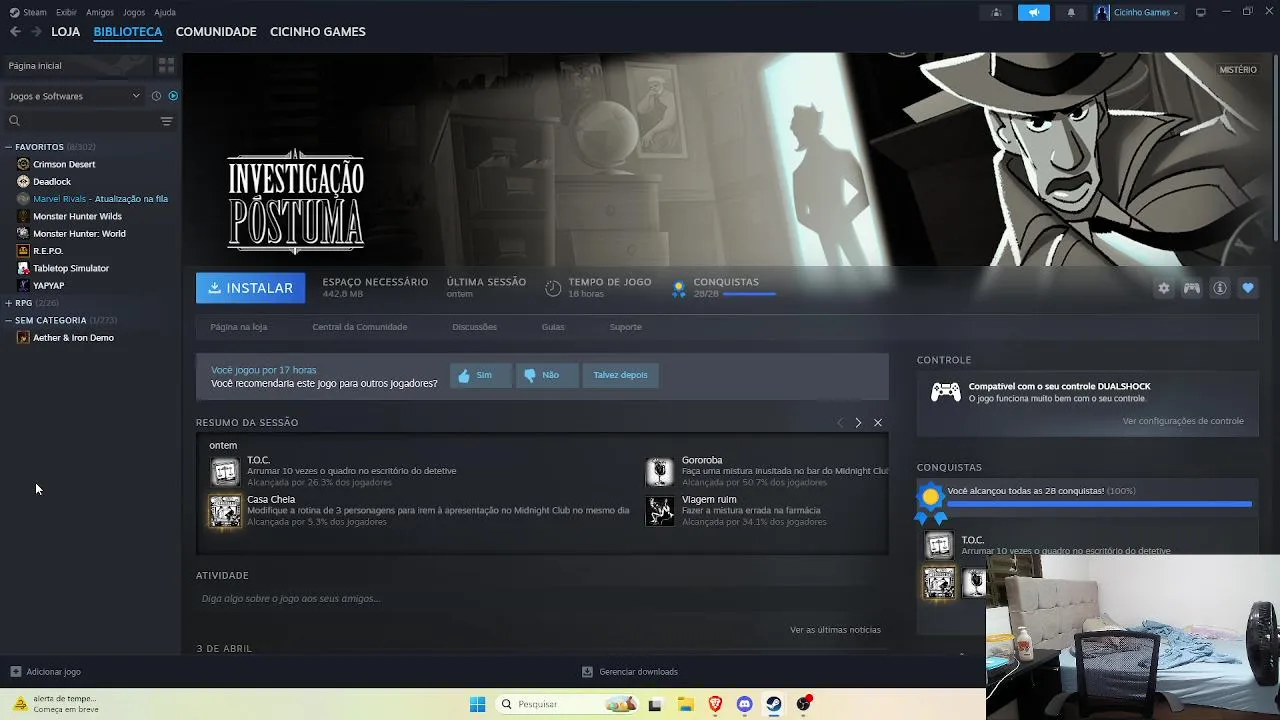Click the INSTALAR button
The height and width of the screenshot is (720, 1280).
pos(251,288)
